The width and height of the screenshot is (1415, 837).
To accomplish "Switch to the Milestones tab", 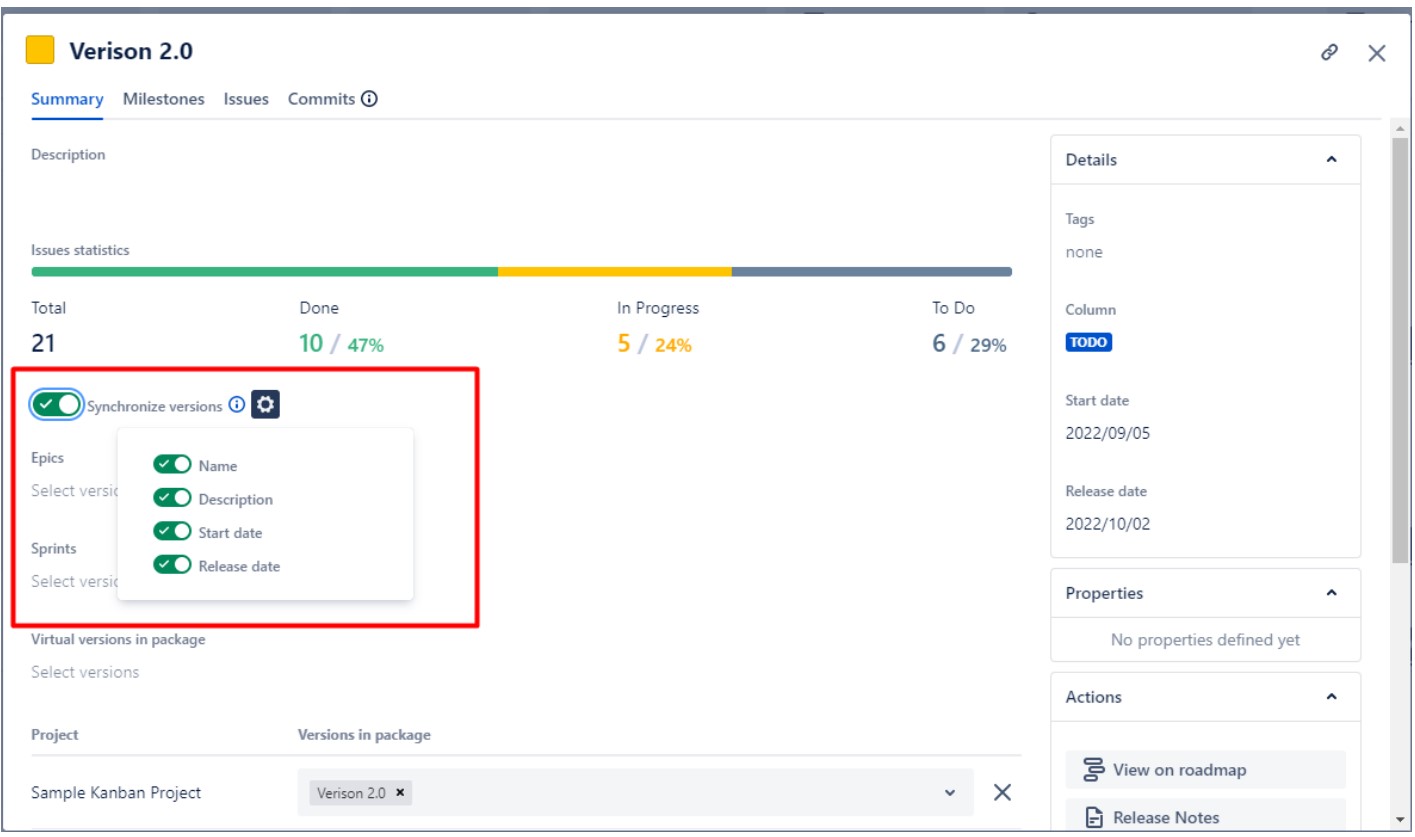I will (164, 99).
